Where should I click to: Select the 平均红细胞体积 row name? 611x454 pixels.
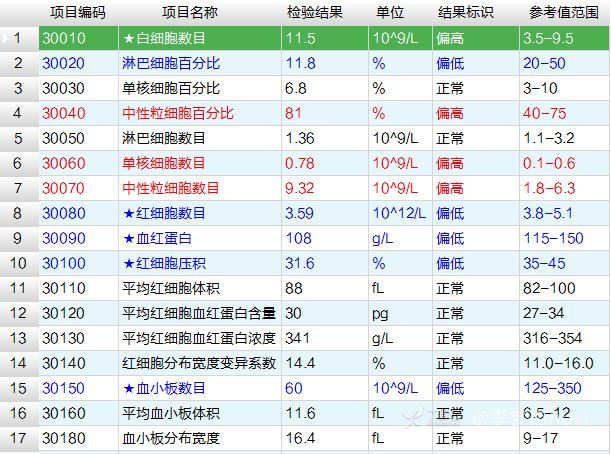click(171, 288)
